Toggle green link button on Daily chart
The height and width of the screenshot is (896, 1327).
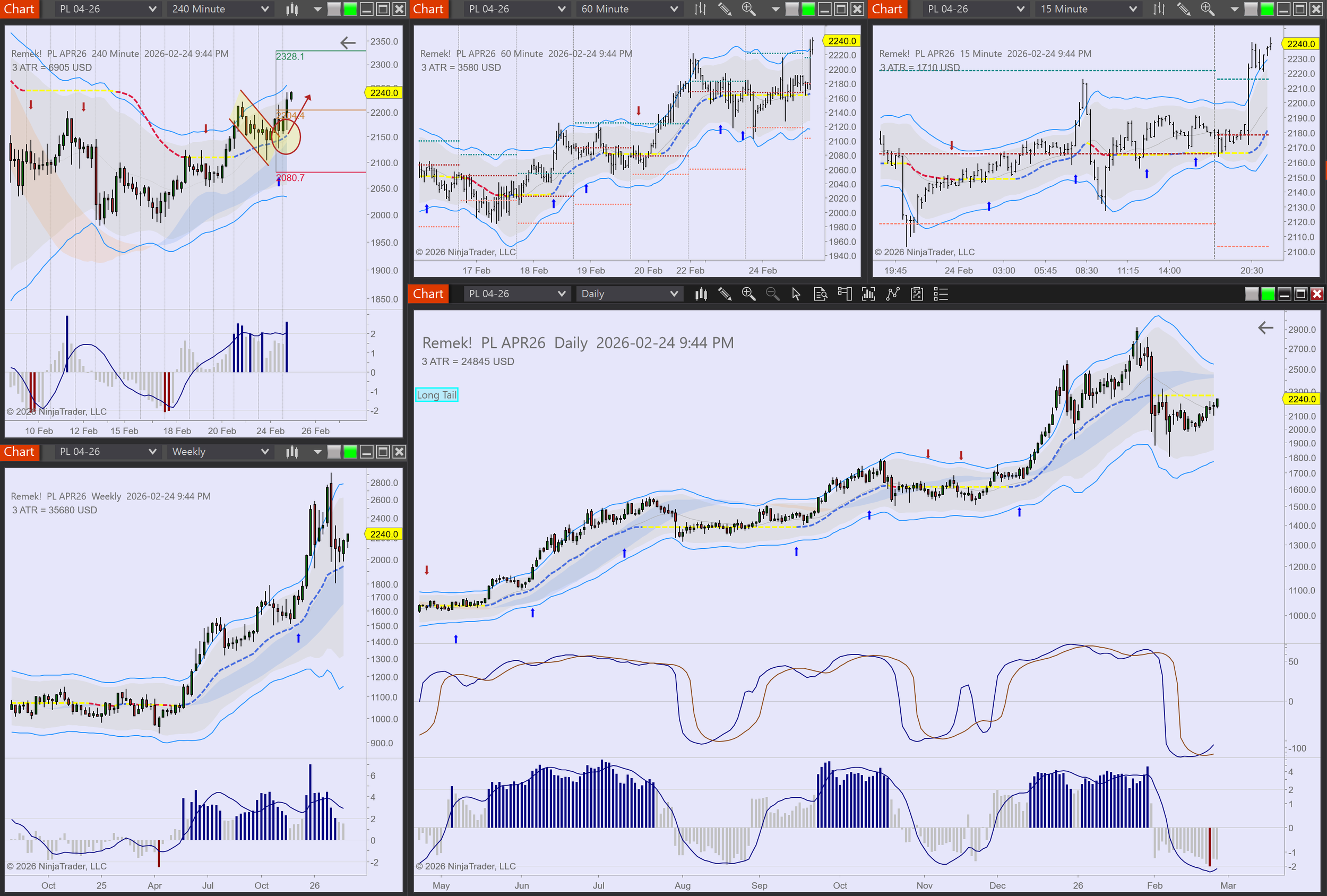point(1268,294)
